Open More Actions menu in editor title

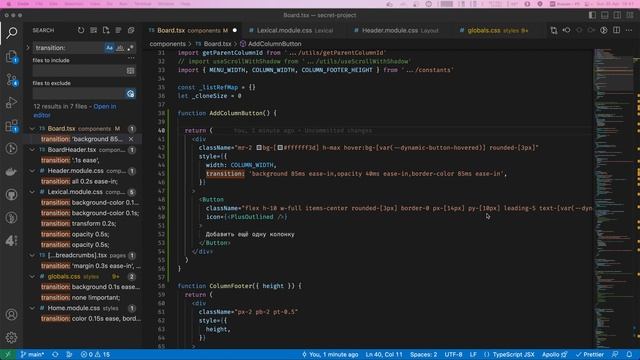tap(629, 30)
